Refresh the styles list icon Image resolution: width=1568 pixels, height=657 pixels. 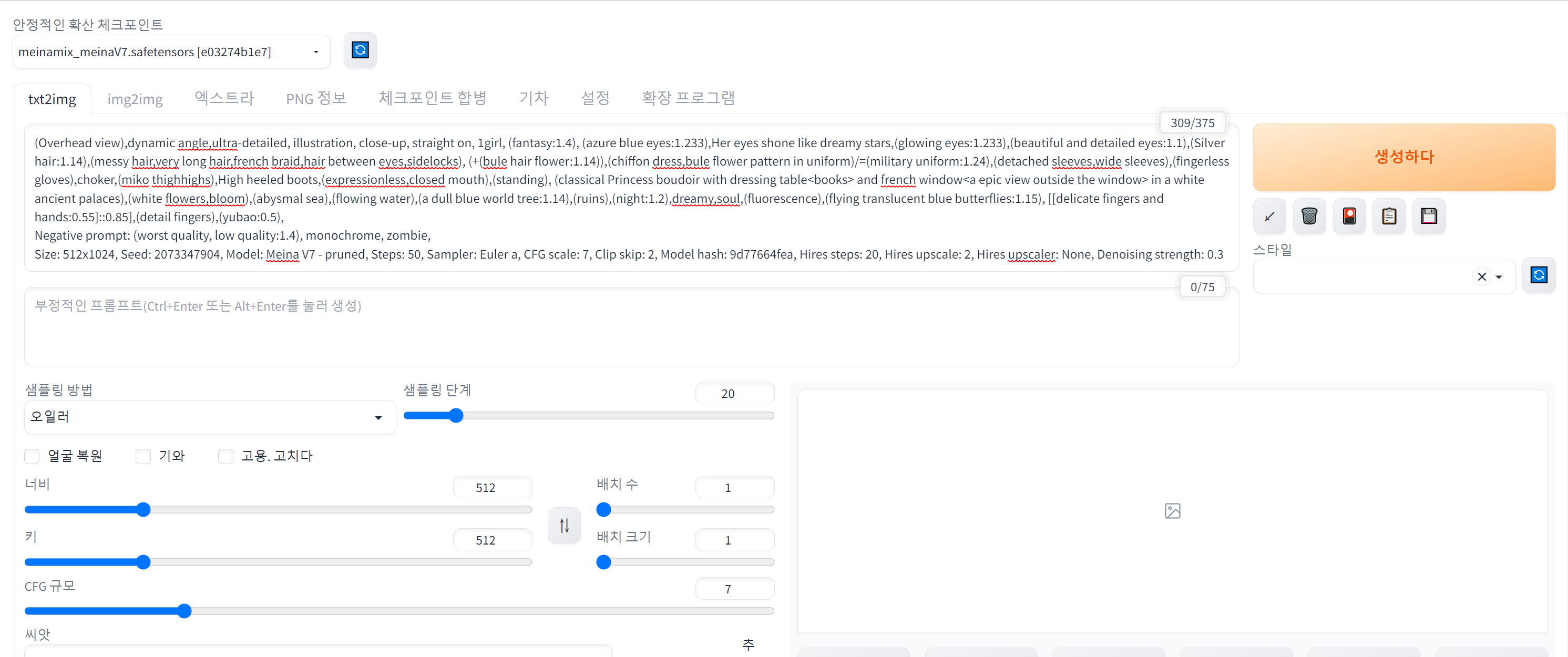tap(1538, 276)
